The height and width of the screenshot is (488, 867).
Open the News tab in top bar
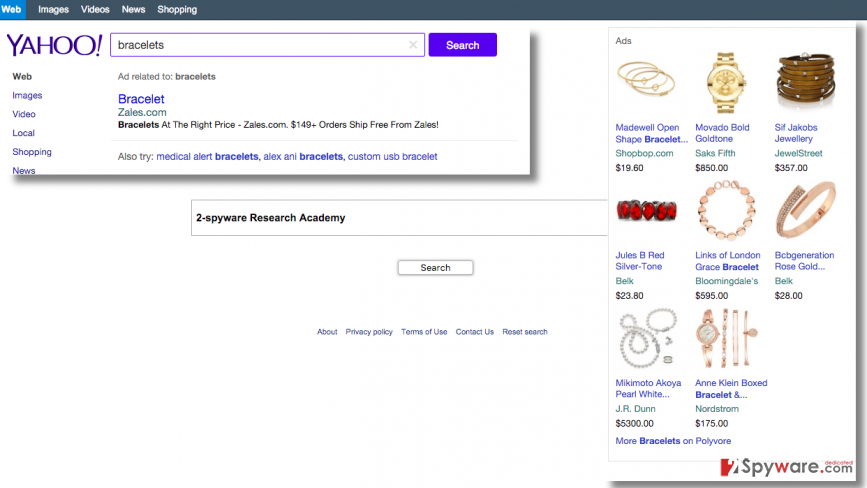point(133,9)
